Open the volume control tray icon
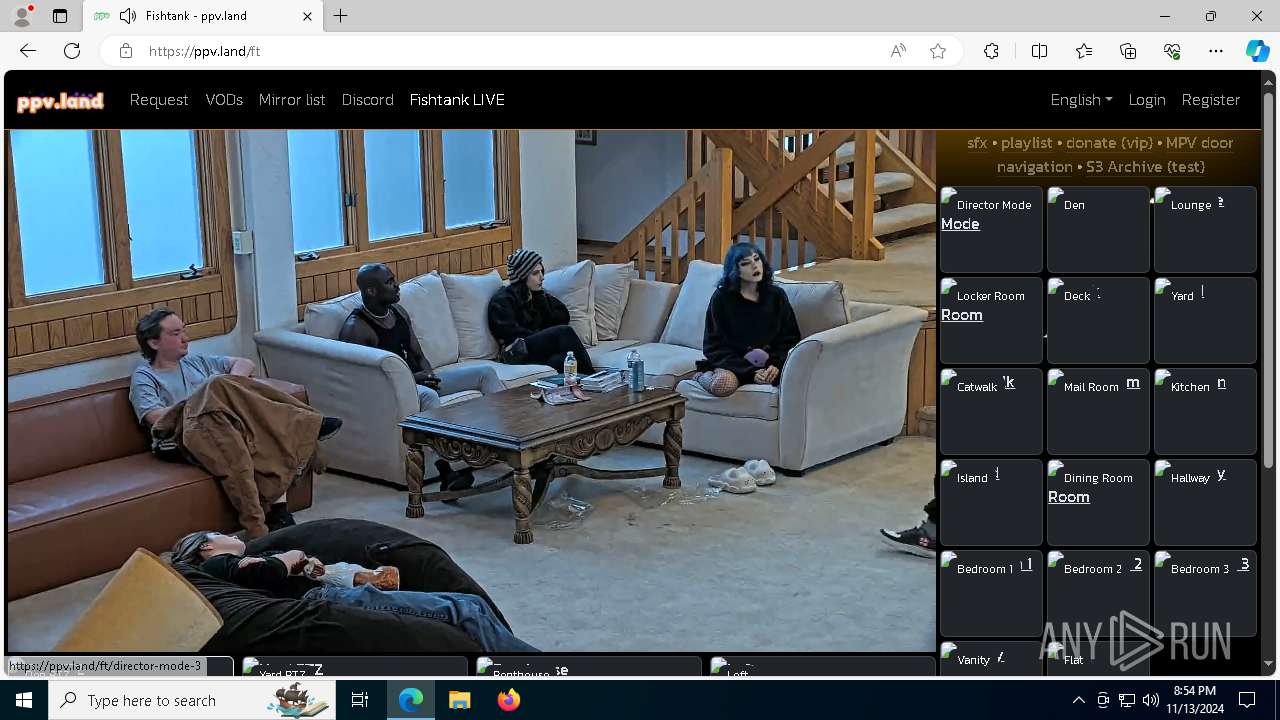Image resolution: width=1280 pixels, height=720 pixels. tap(1150, 700)
